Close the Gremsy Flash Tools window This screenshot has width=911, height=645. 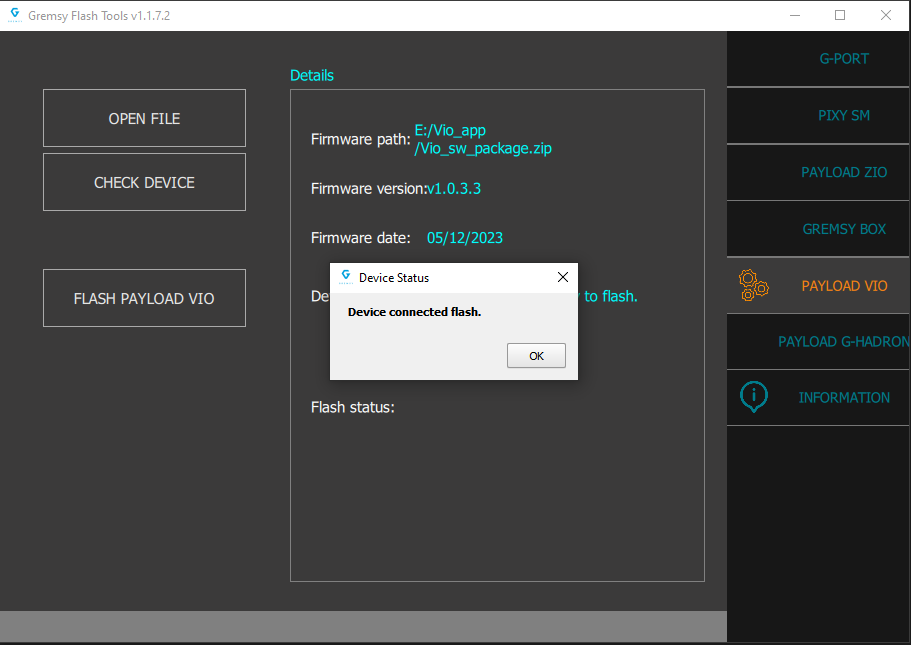pyautogui.click(x=886, y=15)
